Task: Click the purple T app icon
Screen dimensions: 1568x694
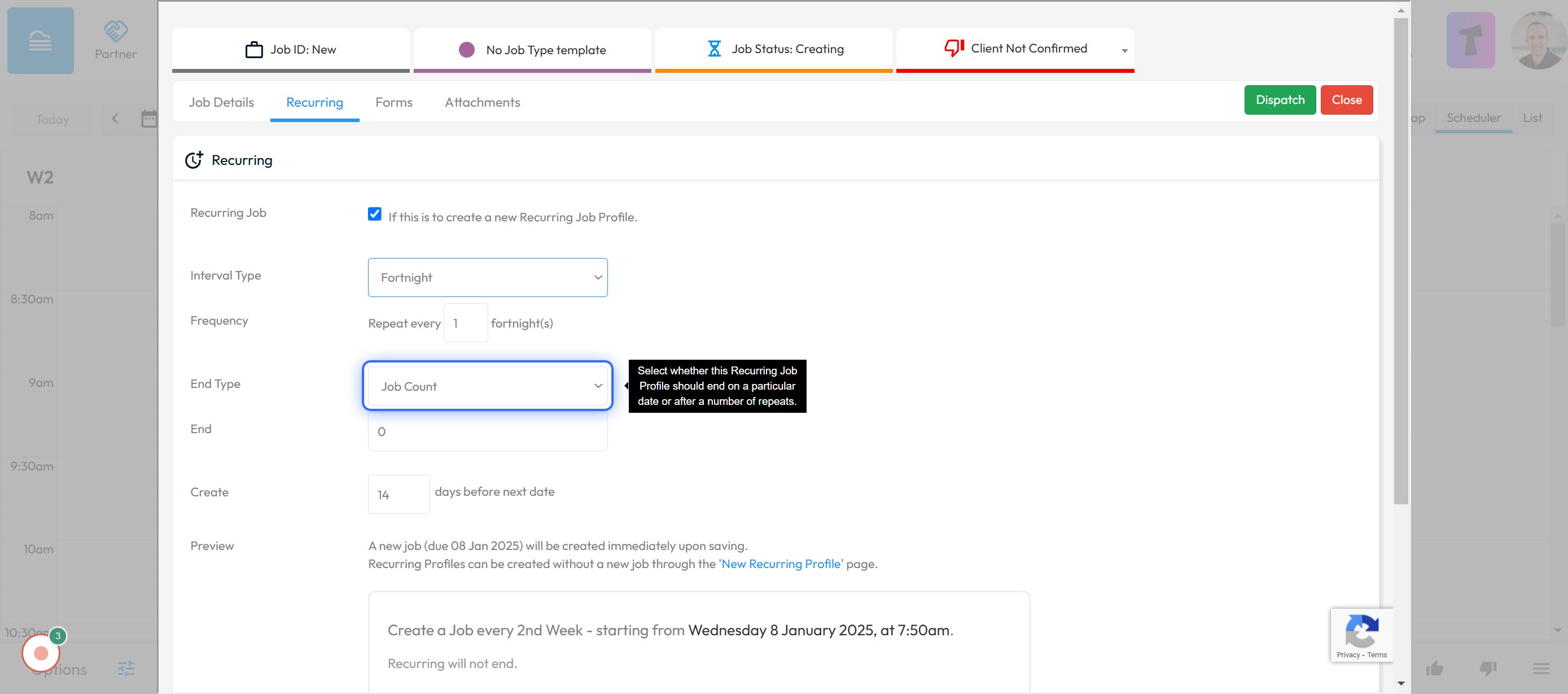Action: coord(1470,40)
